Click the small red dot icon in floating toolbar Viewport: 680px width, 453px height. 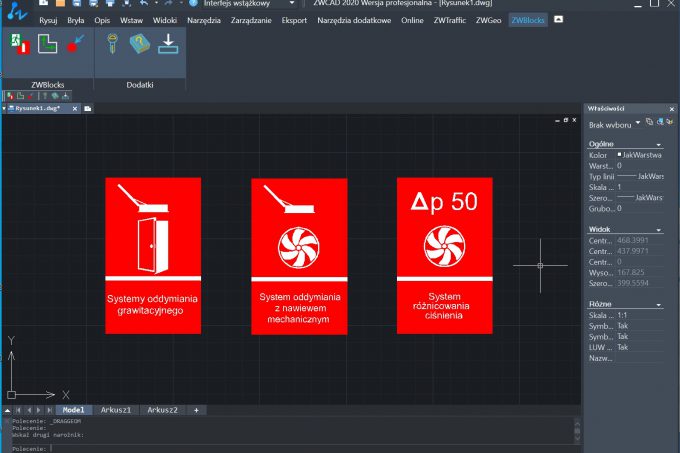30,96
